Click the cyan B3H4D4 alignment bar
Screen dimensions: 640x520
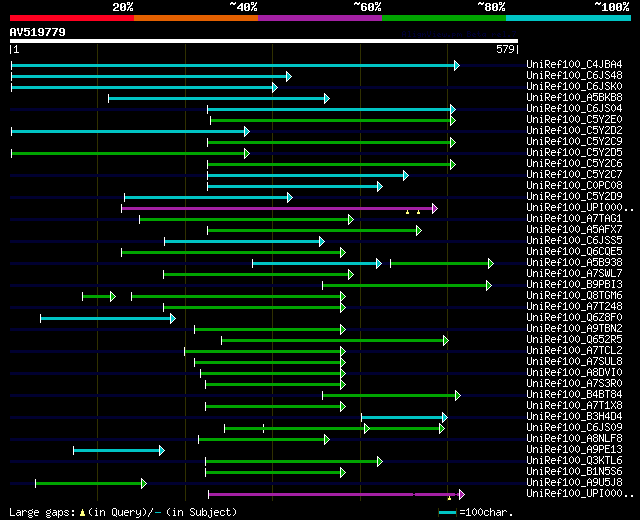[404, 418]
